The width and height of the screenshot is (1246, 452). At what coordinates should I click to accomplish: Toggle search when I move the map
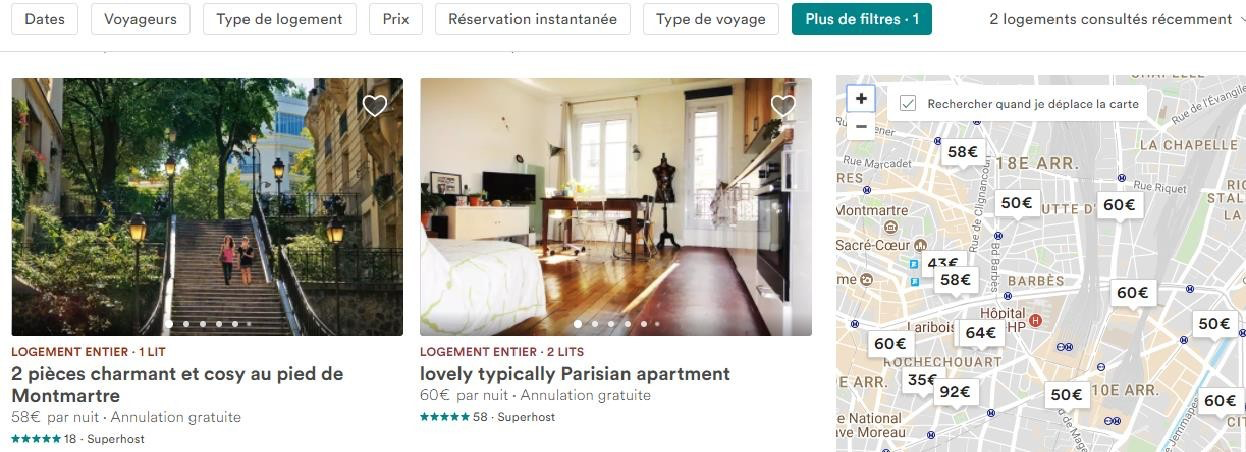pyautogui.click(x=908, y=103)
